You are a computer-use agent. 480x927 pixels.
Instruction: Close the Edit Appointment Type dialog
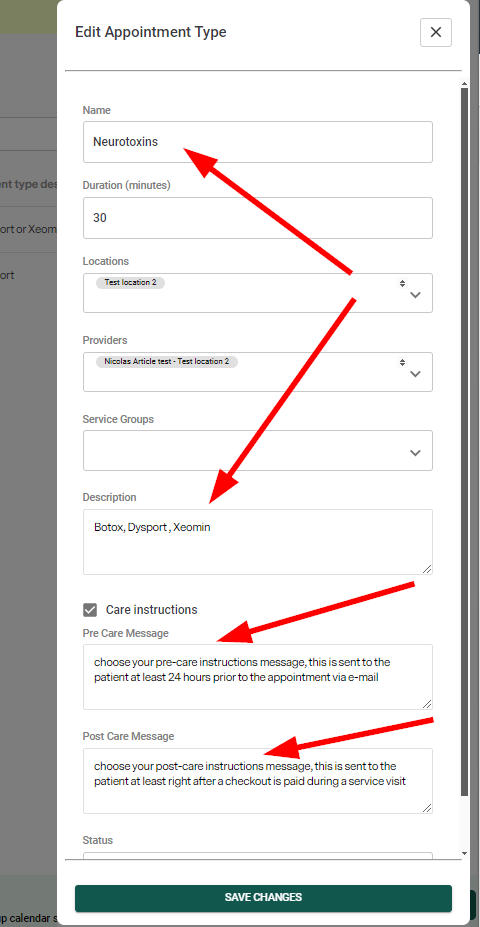point(436,32)
